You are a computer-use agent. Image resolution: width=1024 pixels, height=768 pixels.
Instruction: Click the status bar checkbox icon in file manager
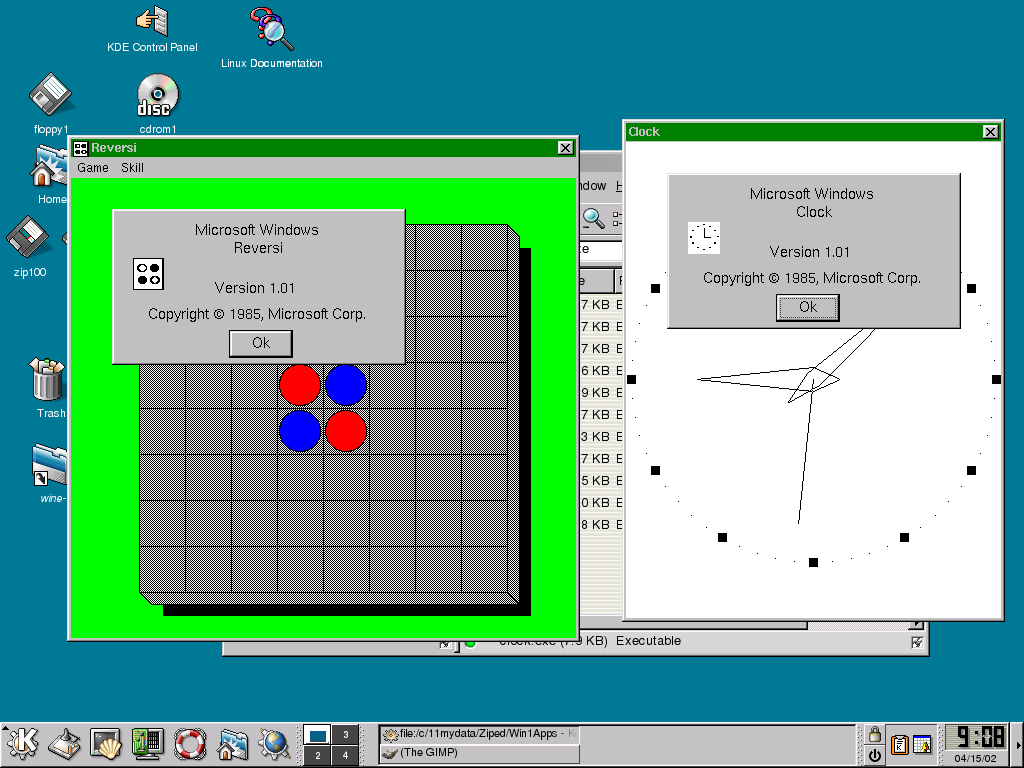click(917, 643)
